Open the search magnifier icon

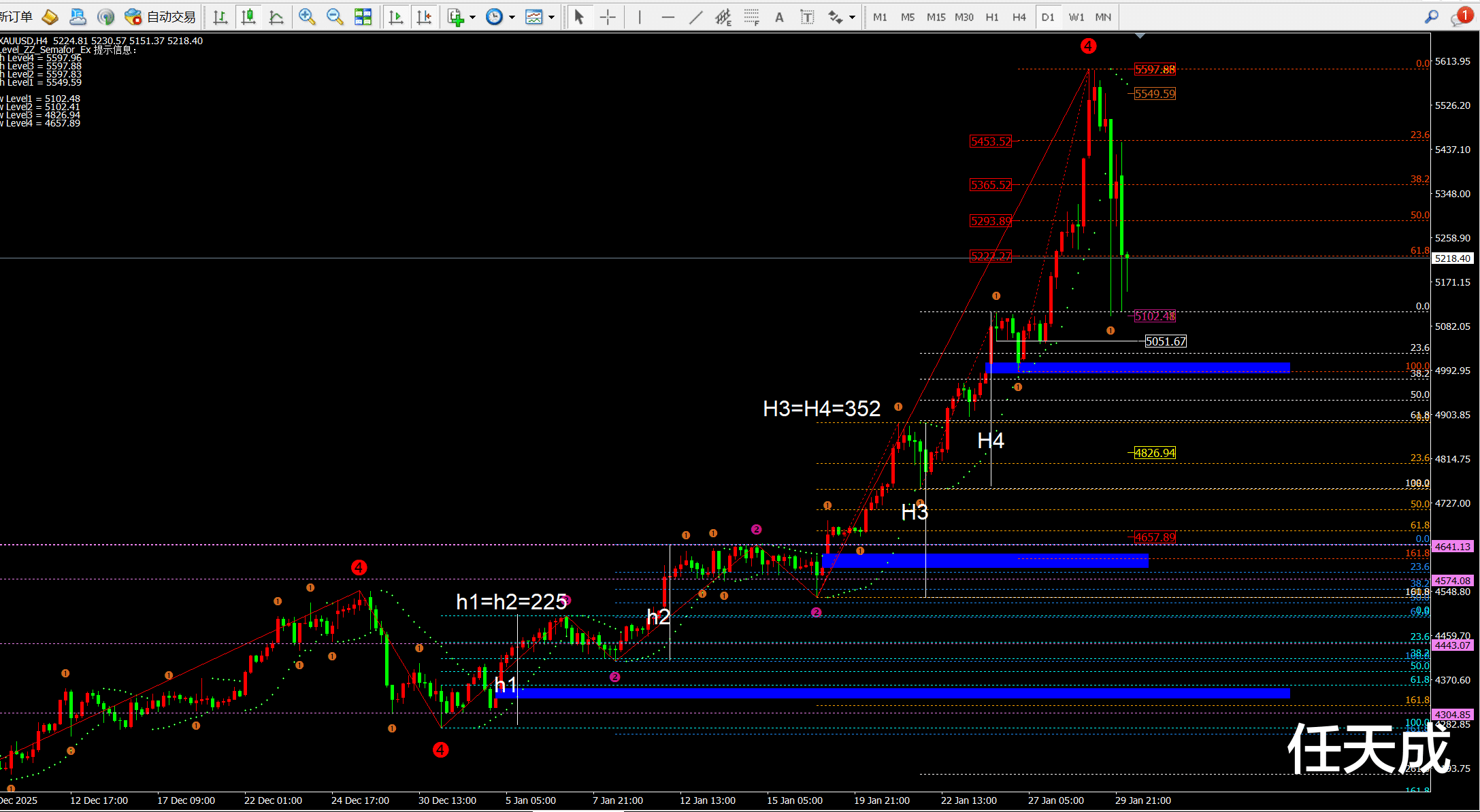point(1431,17)
